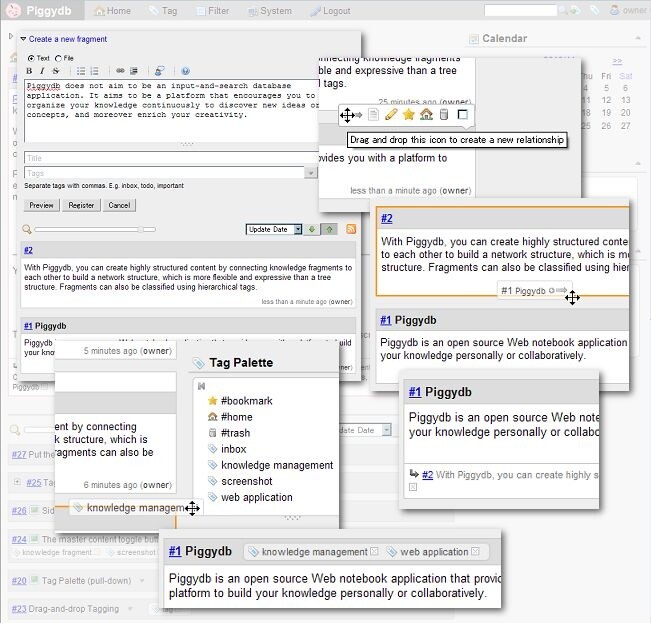The image size is (651, 623).
Task: Expand fragment #25 with the plus icon
Action: [x=17, y=482]
